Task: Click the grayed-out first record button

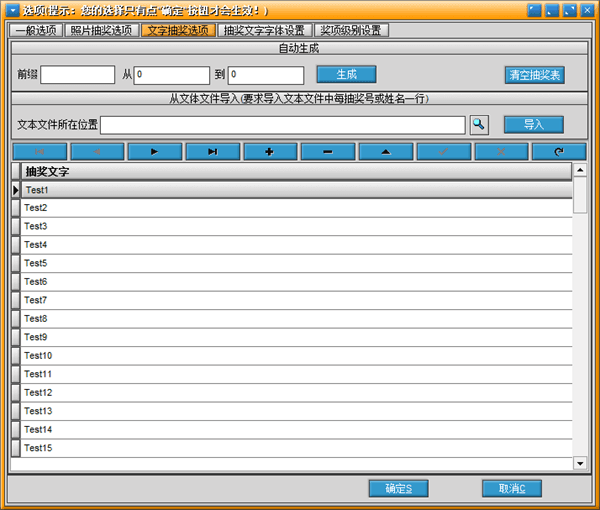Action: point(39,151)
